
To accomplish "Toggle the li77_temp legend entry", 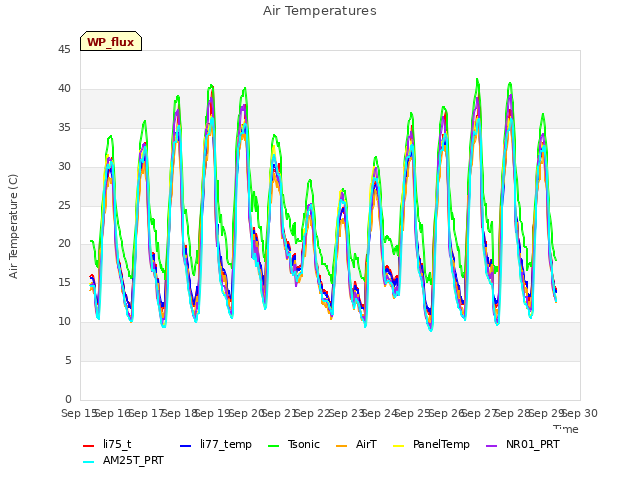I will coord(216,444).
